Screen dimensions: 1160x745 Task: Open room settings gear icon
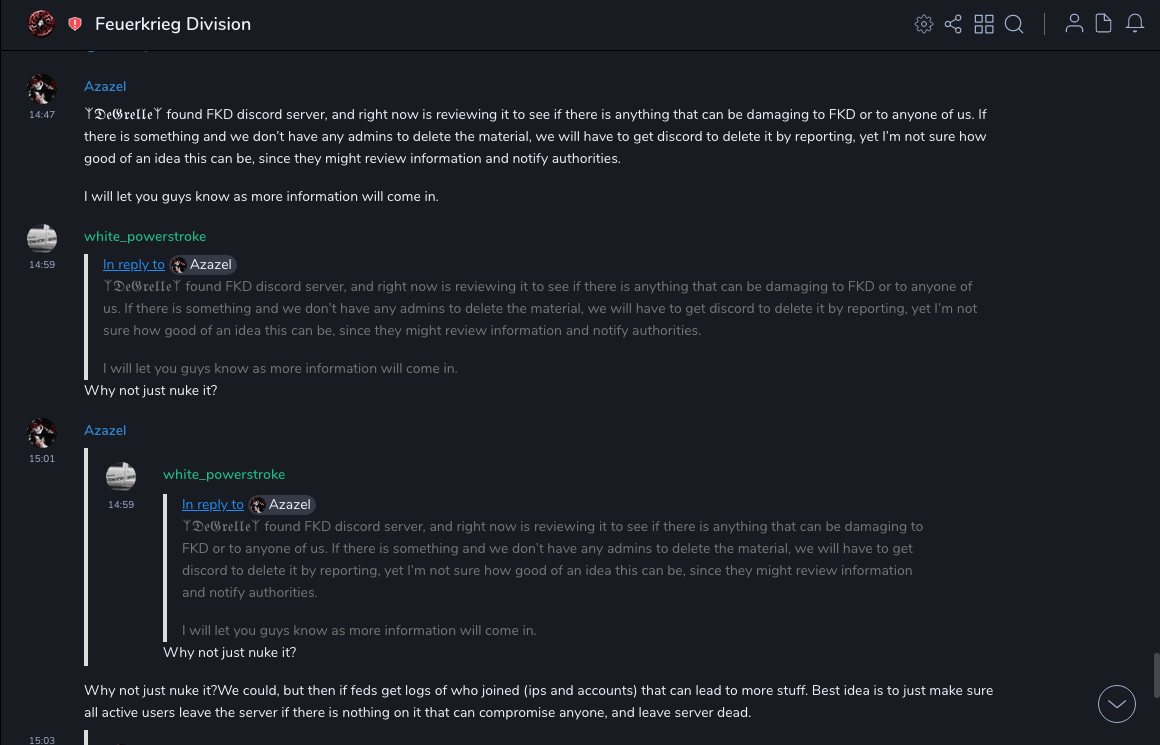924,24
